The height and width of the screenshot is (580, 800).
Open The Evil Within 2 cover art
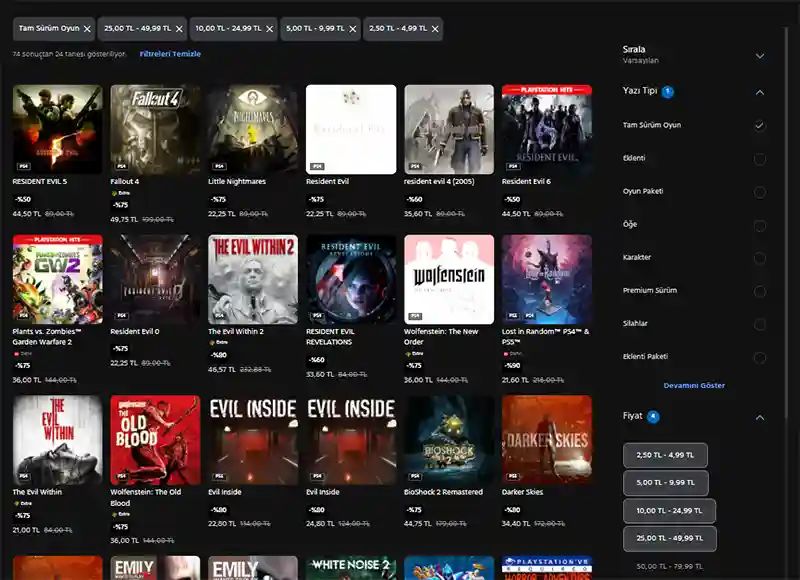point(253,280)
